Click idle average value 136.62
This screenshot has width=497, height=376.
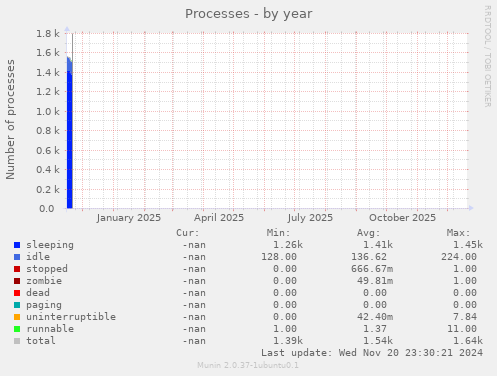pyautogui.click(x=369, y=257)
